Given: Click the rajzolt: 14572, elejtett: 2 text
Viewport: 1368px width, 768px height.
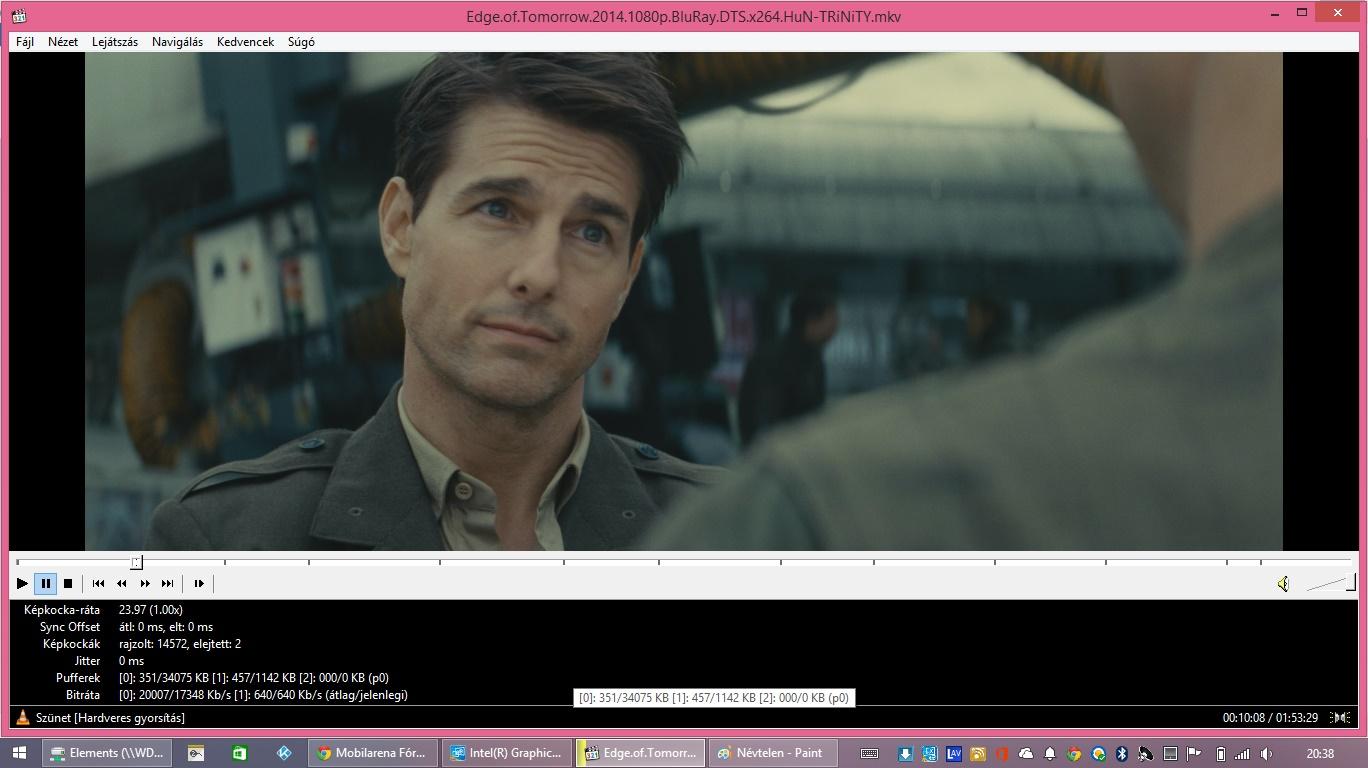Looking at the screenshot, I should pos(179,644).
